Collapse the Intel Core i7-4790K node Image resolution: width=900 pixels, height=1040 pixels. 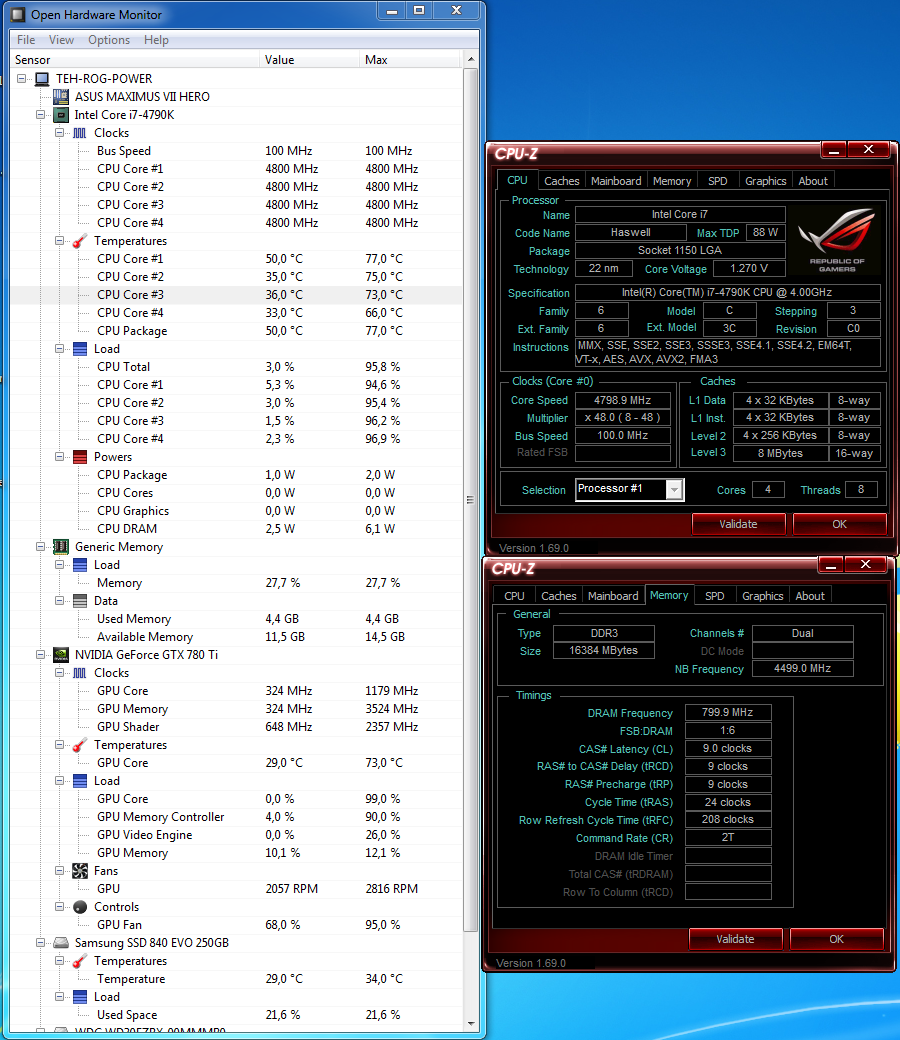point(40,115)
